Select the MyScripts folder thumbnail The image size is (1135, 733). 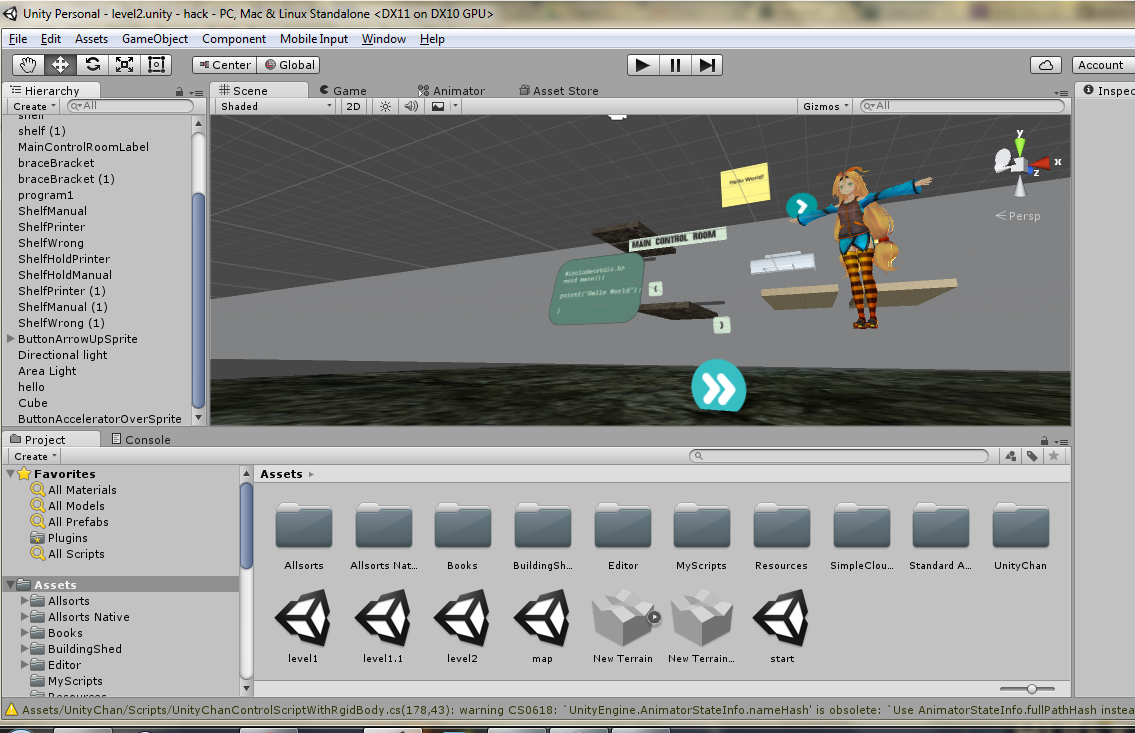(701, 526)
